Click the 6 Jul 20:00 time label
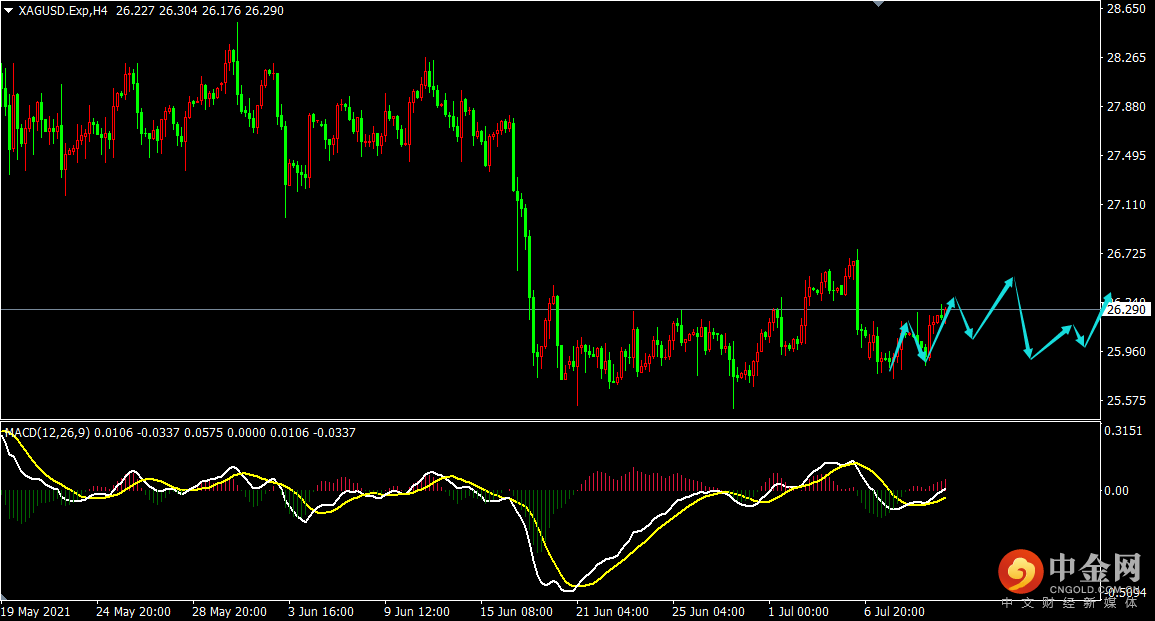The image size is (1155, 621). coord(893,611)
